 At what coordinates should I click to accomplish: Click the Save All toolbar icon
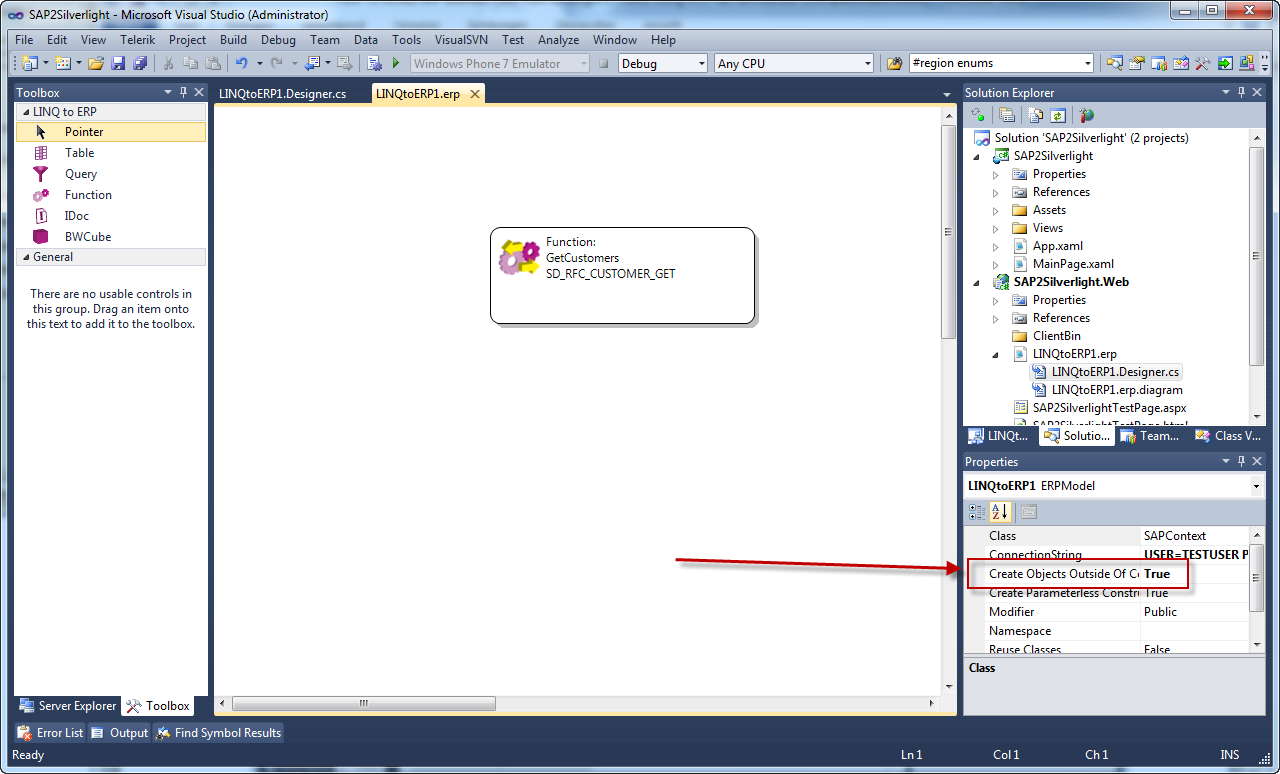point(140,63)
